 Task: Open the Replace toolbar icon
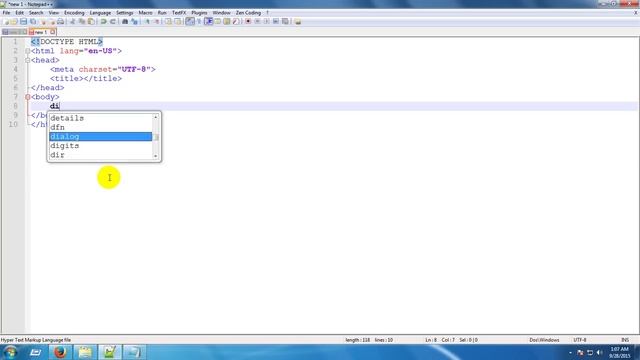(x=134, y=21)
